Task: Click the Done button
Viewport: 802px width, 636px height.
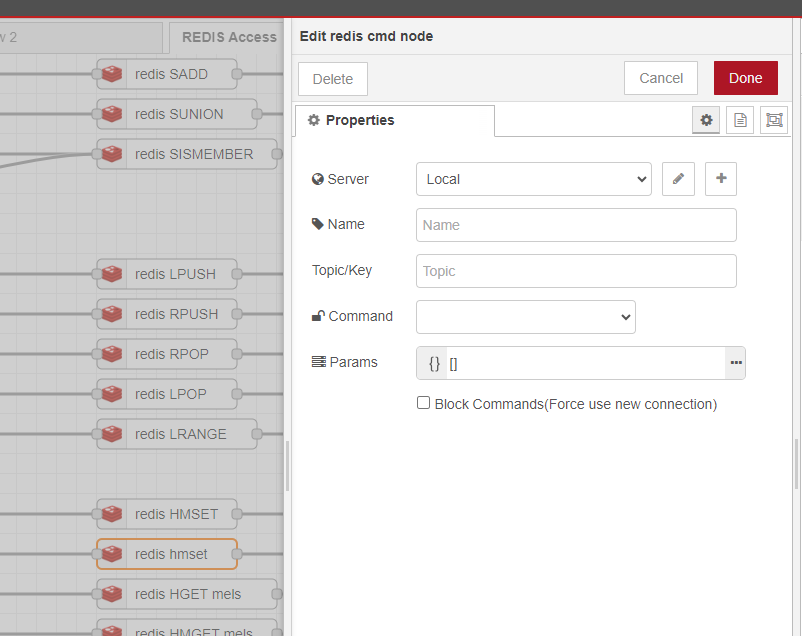Action: (746, 78)
